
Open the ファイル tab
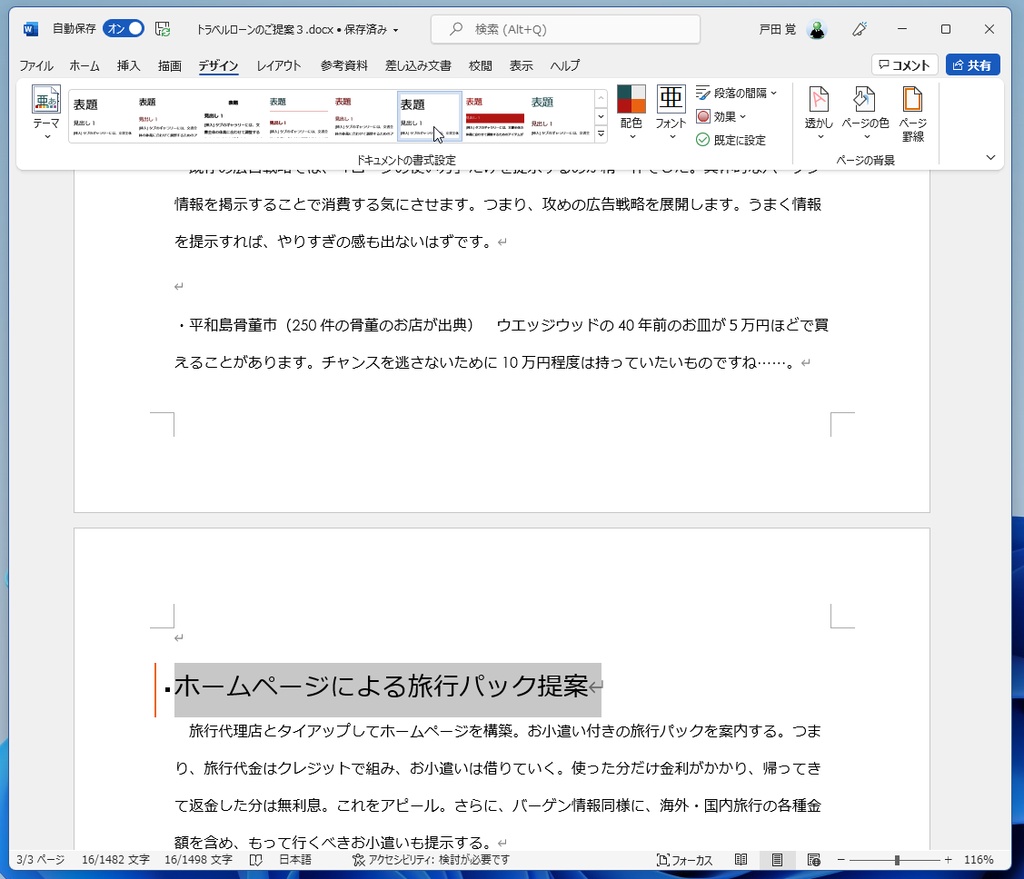pyautogui.click(x=36, y=65)
